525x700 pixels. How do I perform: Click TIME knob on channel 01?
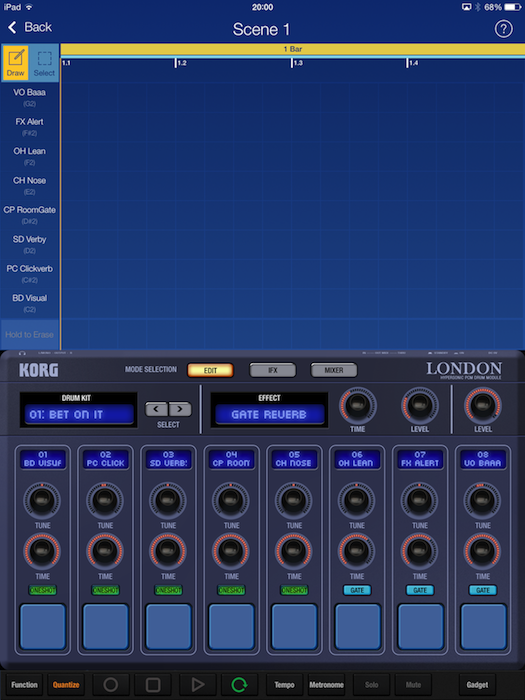click(42, 551)
